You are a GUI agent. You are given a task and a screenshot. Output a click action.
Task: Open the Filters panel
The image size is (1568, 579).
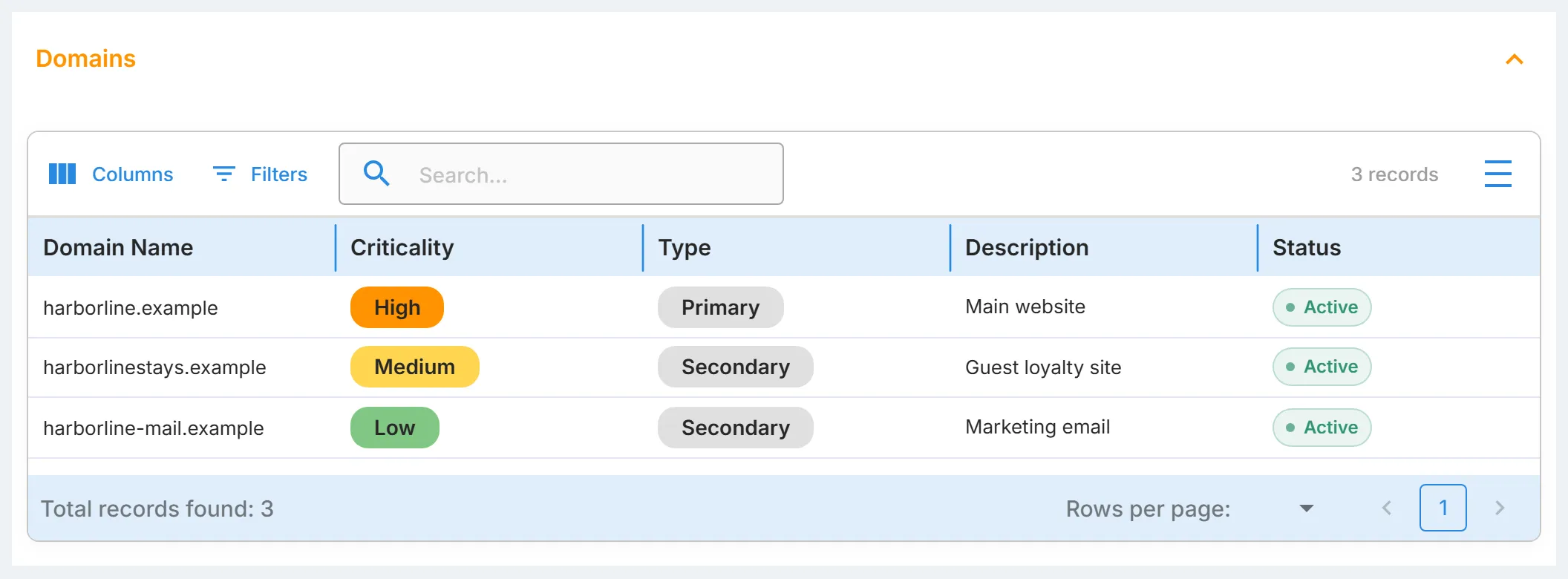point(260,174)
